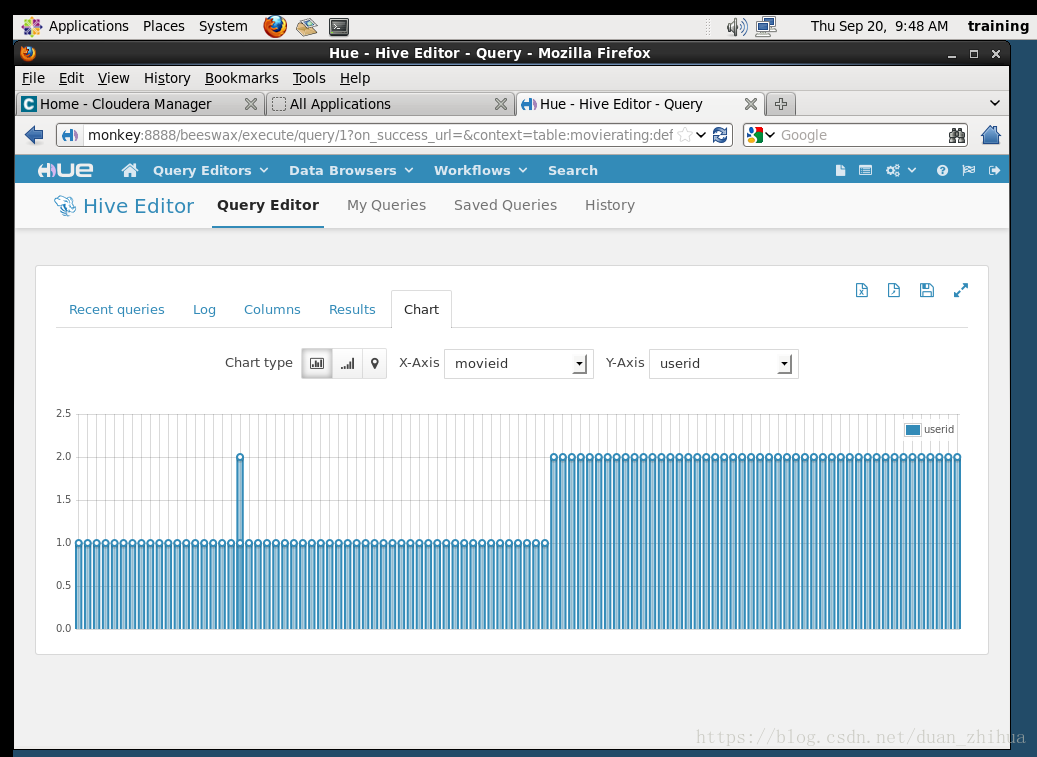Viewport: 1037px width, 757px height.
Task: Open a new tab with plus button
Action: click(x=781, y=104)
